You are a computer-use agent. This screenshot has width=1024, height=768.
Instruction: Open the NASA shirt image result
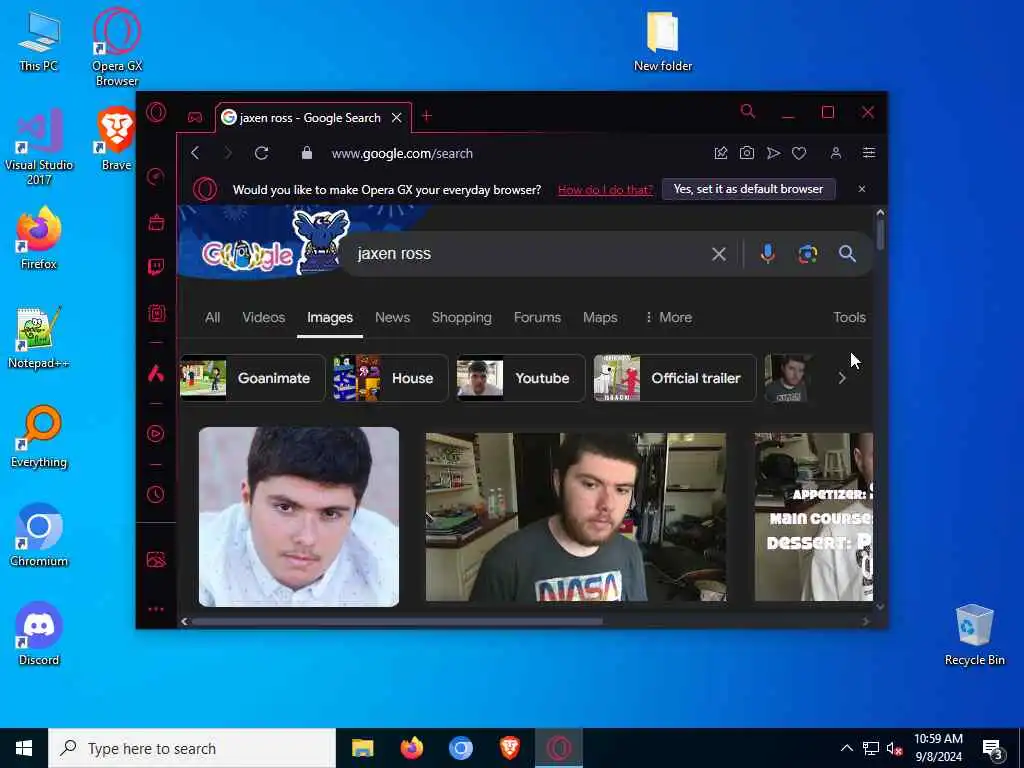pos(575,517)
